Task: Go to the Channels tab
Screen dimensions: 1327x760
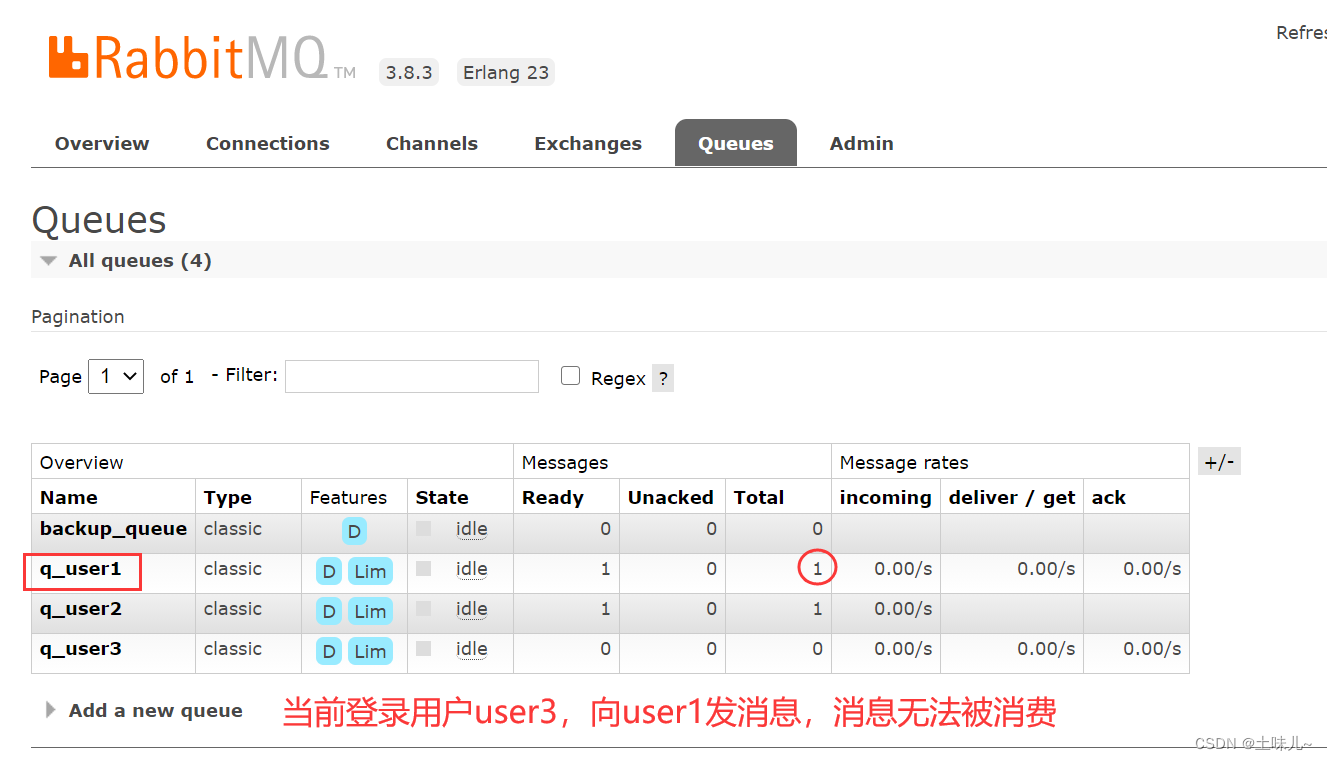Action: pyautogui.click(x=432, y=143)
